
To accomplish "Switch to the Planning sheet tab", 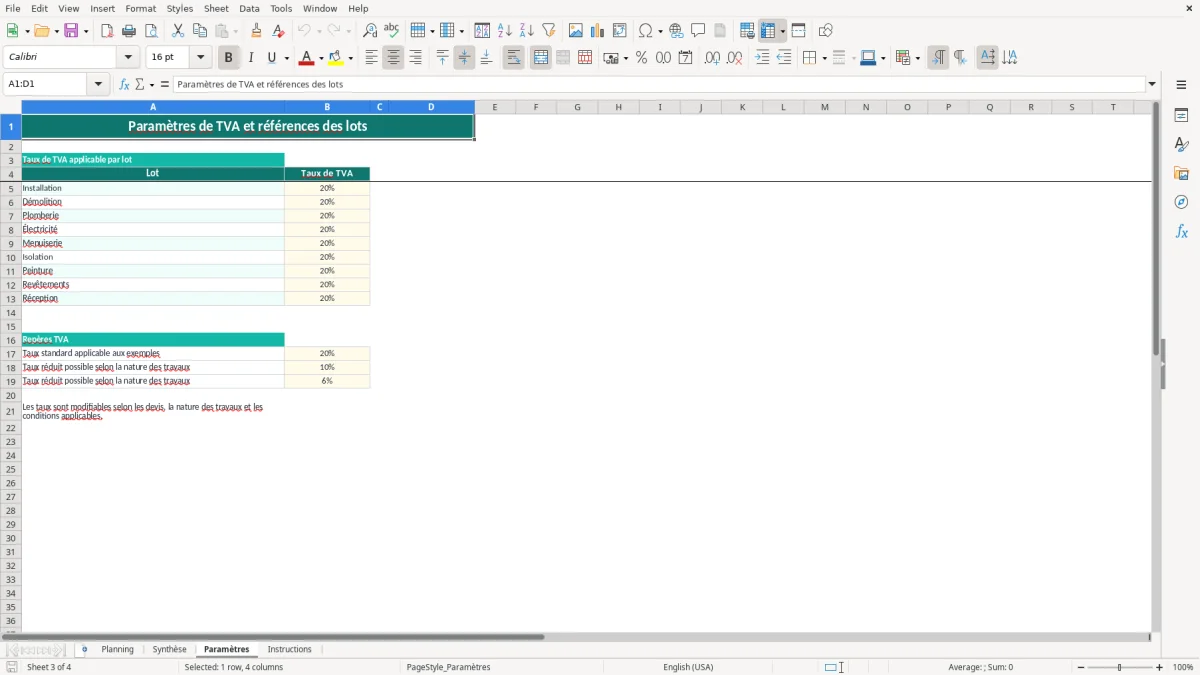I will [117, 649].
